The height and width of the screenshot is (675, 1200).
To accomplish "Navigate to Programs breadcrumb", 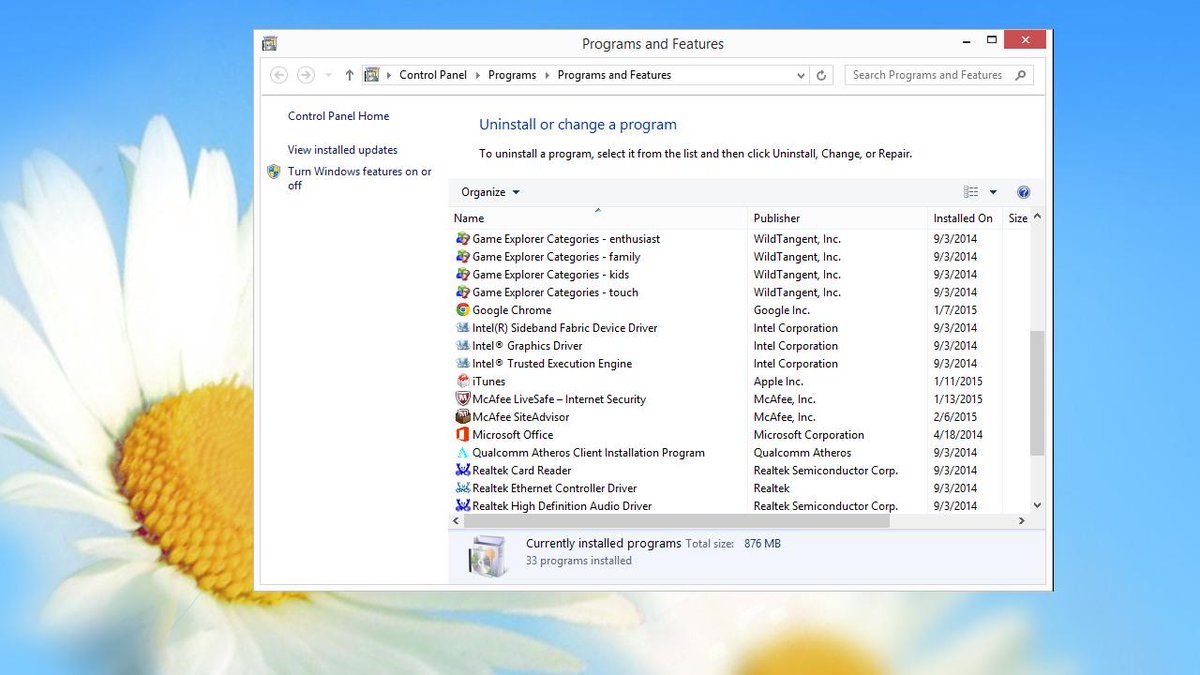I will click(512, 75).
